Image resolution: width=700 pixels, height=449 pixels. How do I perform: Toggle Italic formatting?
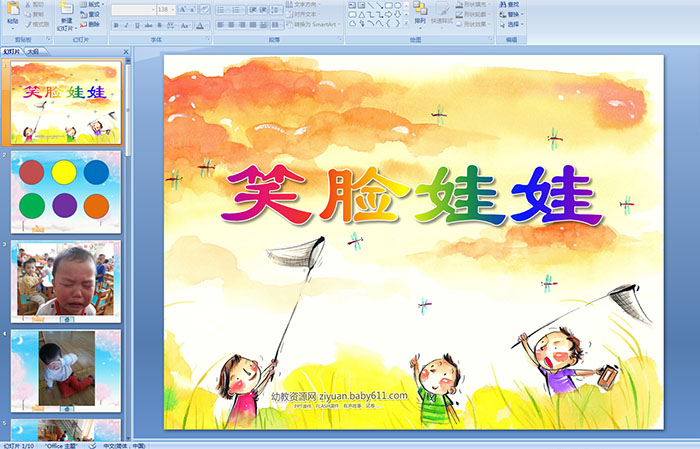pyautogui.click(x=126, y=25)
